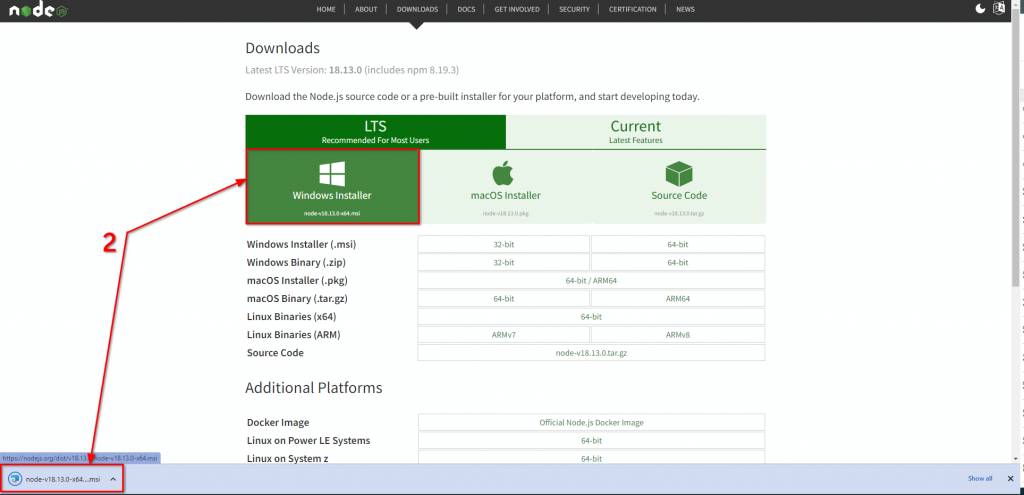Select the LTS tab
Image resolution: width=1024 pixels, height=495 pixels.
pos(376,132)
